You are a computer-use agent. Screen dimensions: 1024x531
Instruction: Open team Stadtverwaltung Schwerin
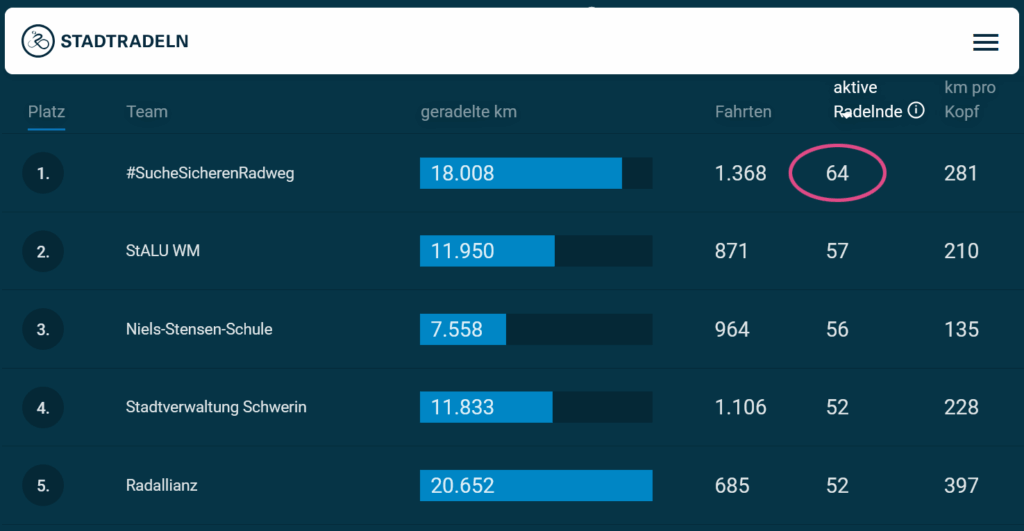[x=216, y=407]
